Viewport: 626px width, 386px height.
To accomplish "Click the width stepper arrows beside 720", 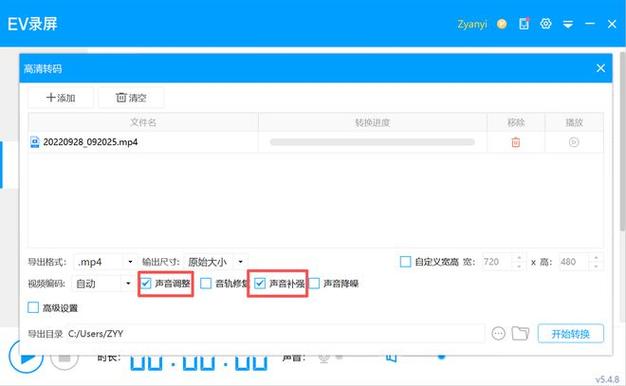I will click(519, 262).
